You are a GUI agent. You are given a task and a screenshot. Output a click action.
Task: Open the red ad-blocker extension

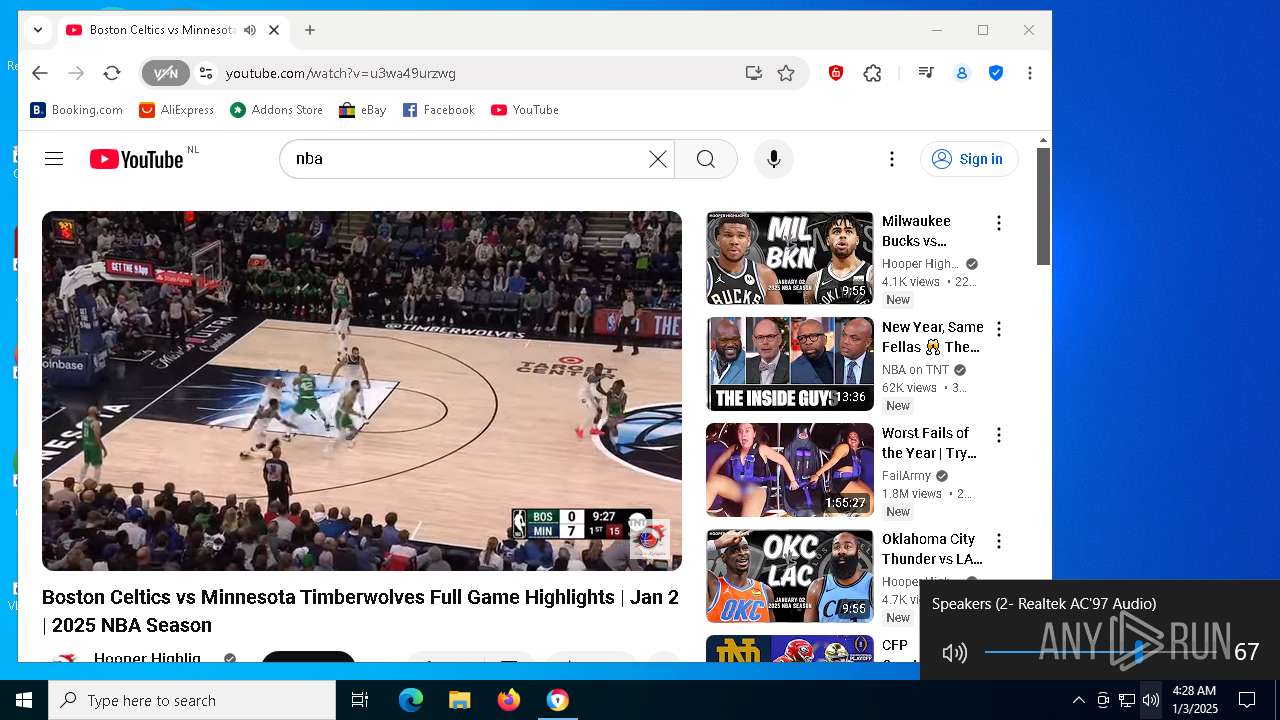tap(836, 73)
